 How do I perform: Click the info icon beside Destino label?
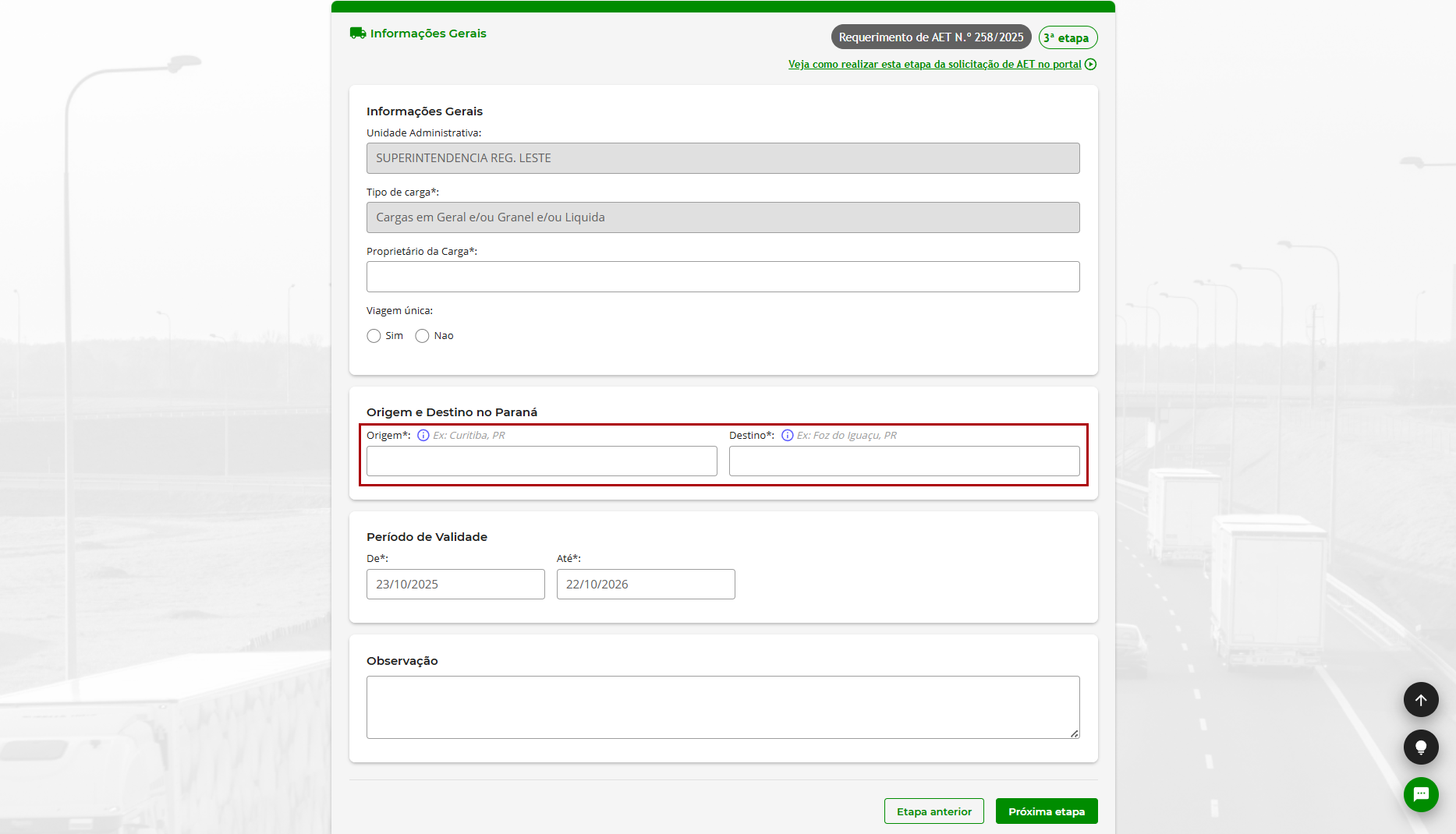click(x=788, y=436)
